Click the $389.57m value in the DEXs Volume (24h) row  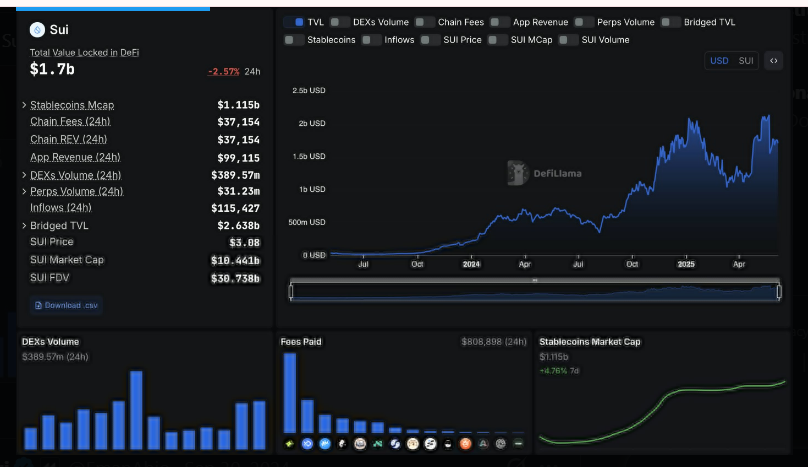pyautogui.click(x=235, y=175)
